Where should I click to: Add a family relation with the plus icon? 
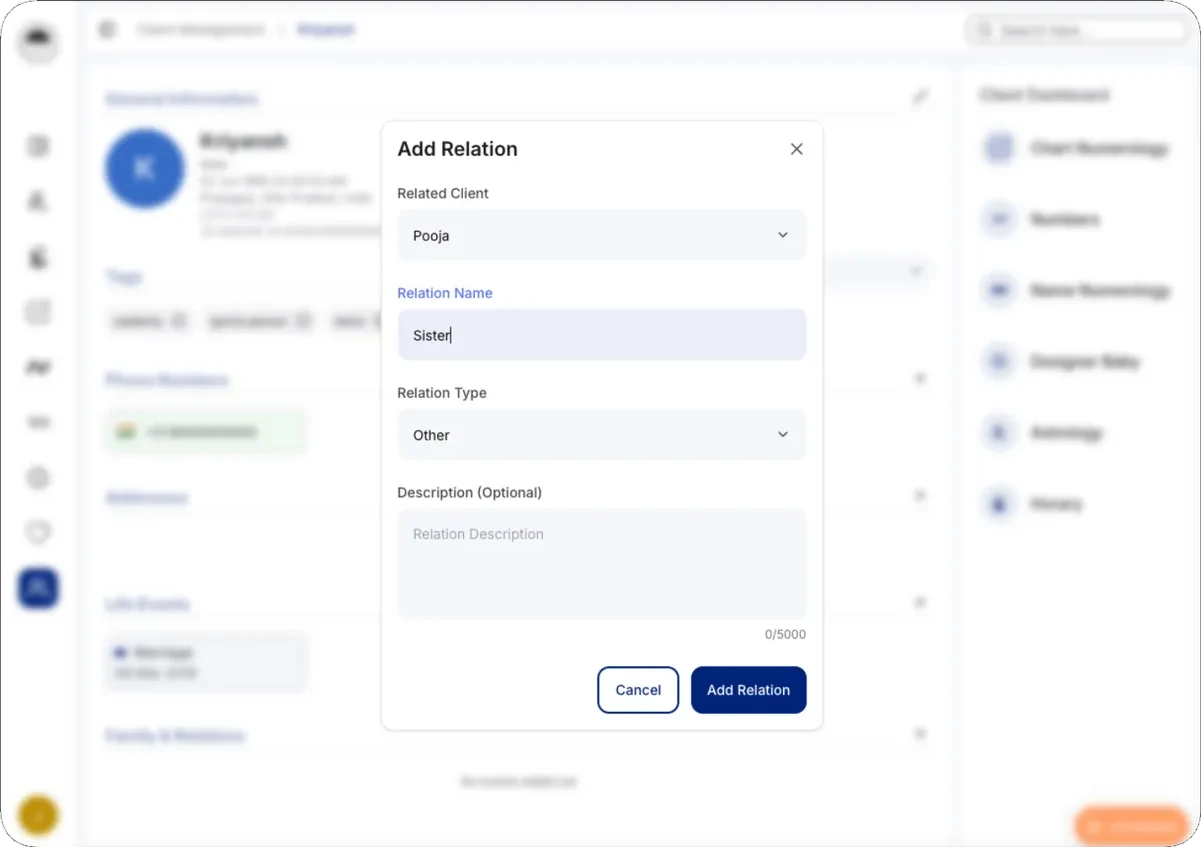click(x=920, y=734)
